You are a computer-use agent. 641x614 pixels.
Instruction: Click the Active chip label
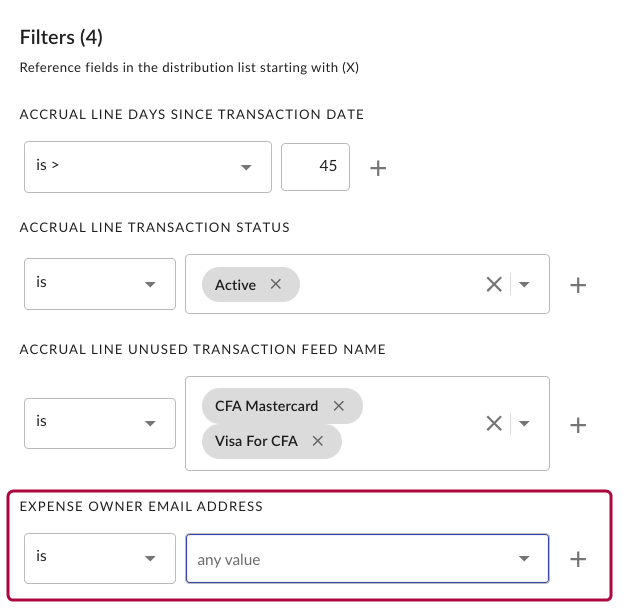pyautogui.click(x=235, y=285)
